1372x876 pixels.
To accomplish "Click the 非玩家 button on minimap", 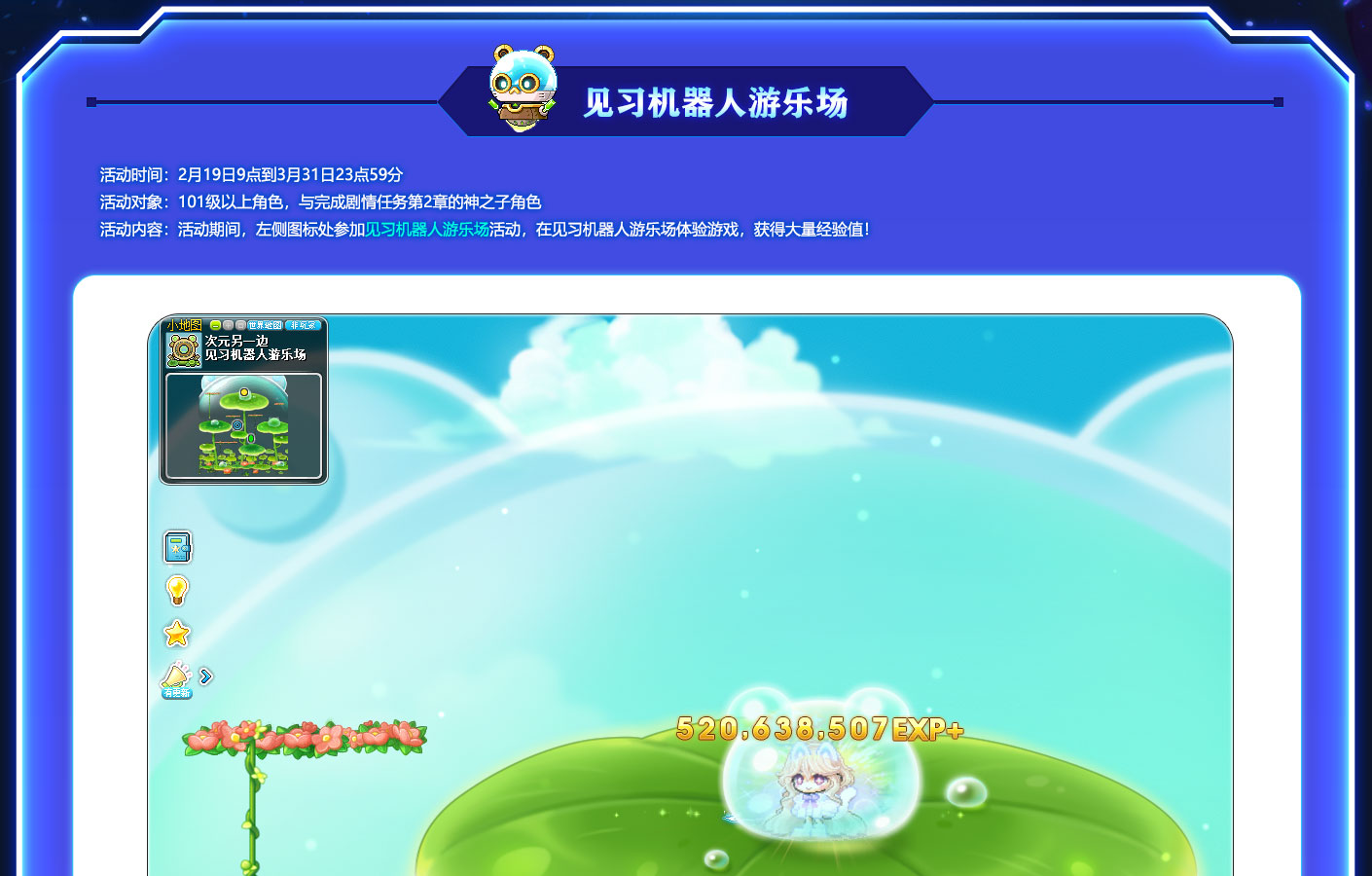I will (x=303, y=325).
